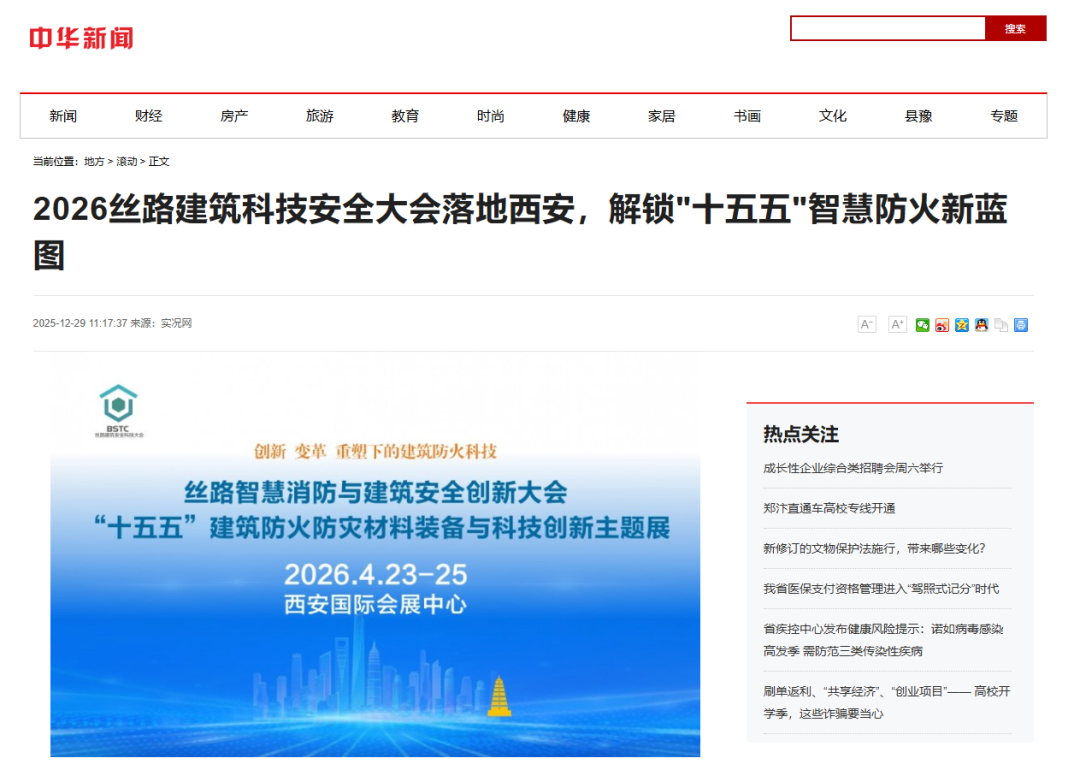Open the 专题 navigation tab

tap(1004, 116)
